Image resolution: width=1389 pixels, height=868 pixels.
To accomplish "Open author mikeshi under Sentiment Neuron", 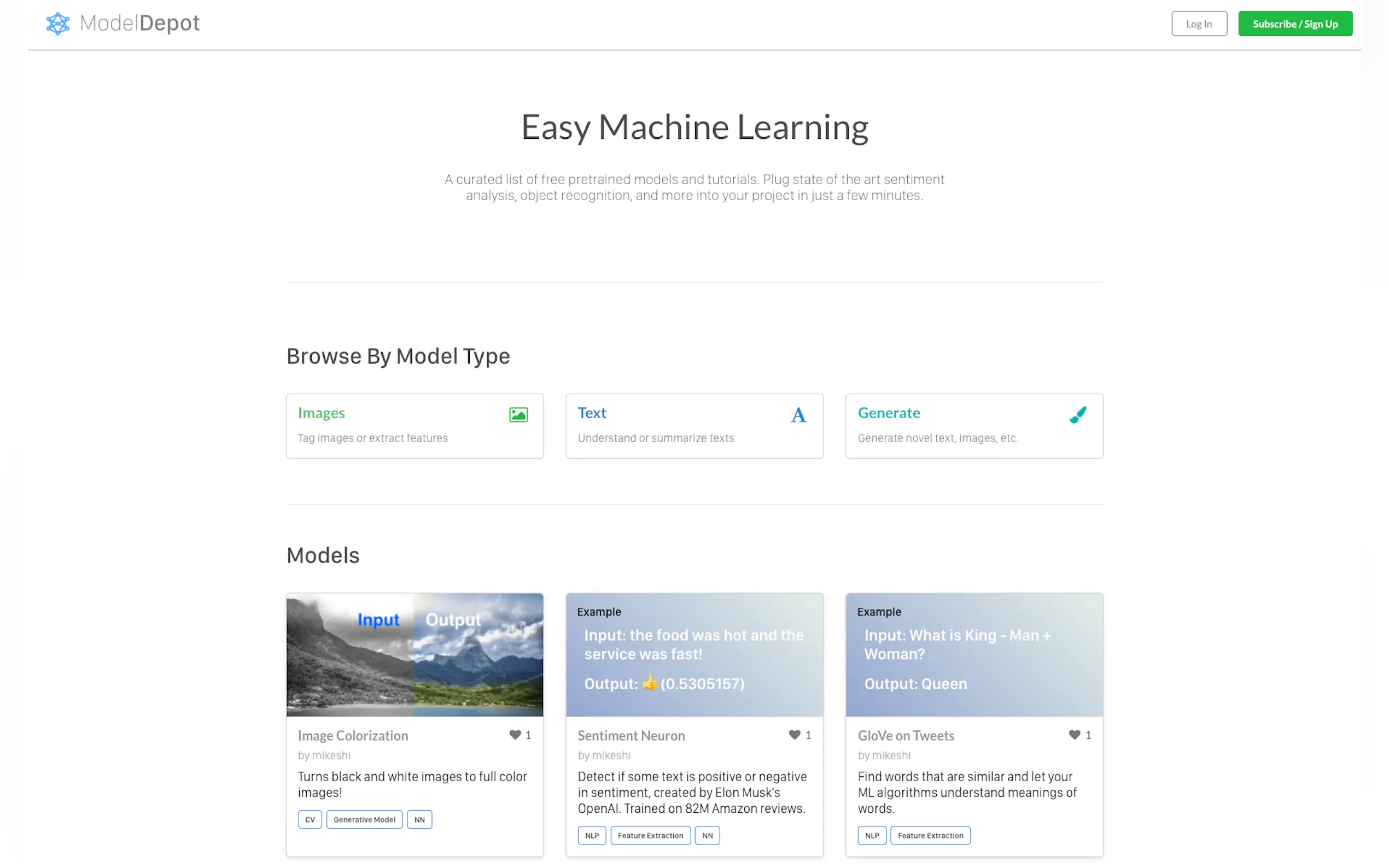I will click(611, 755).
